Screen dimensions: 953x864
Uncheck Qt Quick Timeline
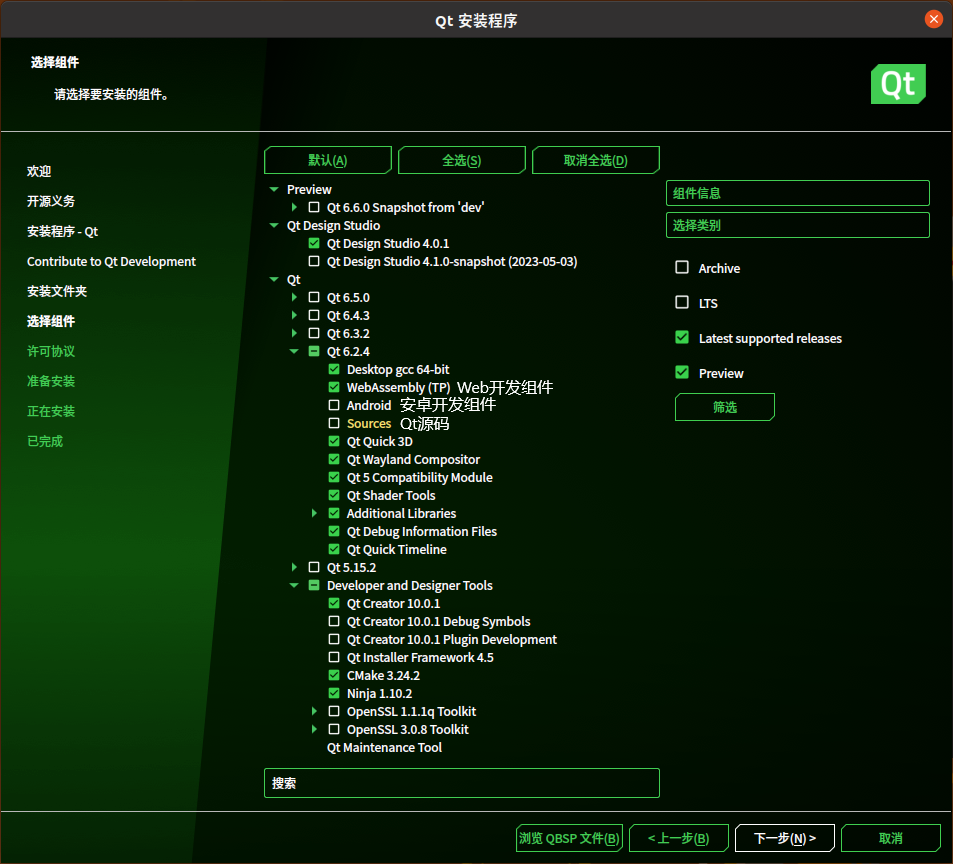point(334,549)
